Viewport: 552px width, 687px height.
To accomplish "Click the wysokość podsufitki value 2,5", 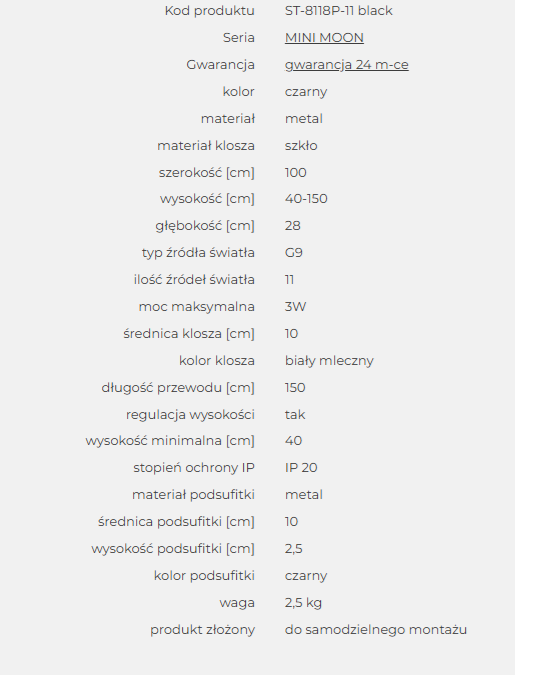I will click(294, 549).
